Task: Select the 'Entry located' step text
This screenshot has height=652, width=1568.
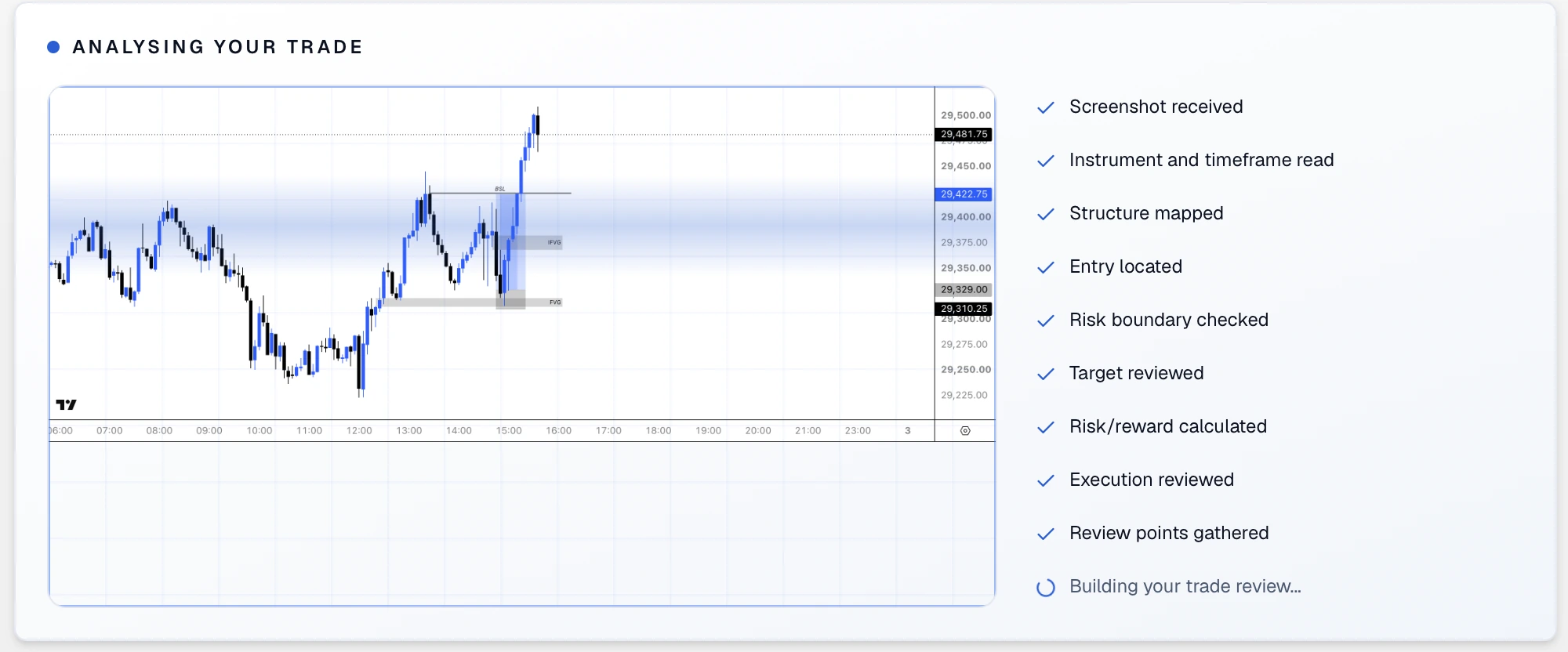Action: point(1126,266)
